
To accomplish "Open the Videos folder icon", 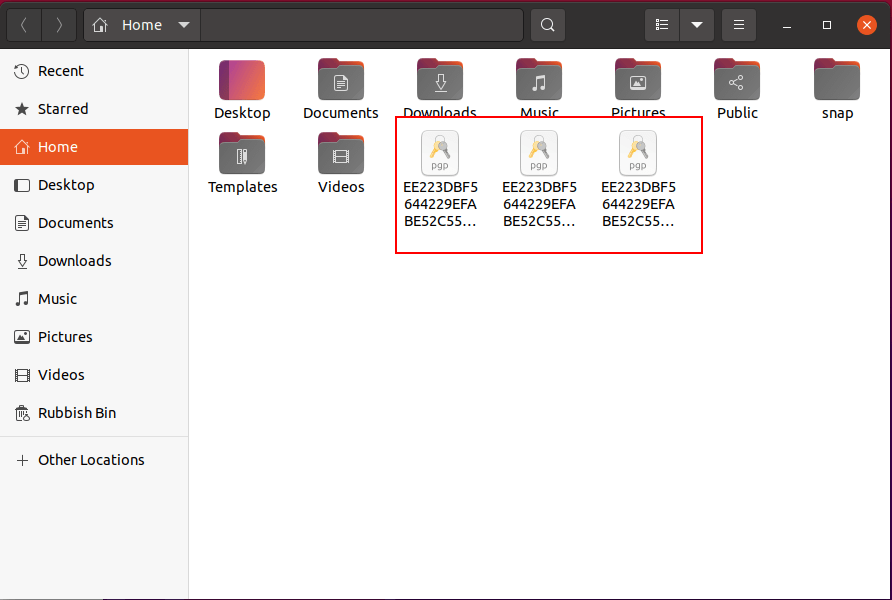I will (x=341, y=155).
